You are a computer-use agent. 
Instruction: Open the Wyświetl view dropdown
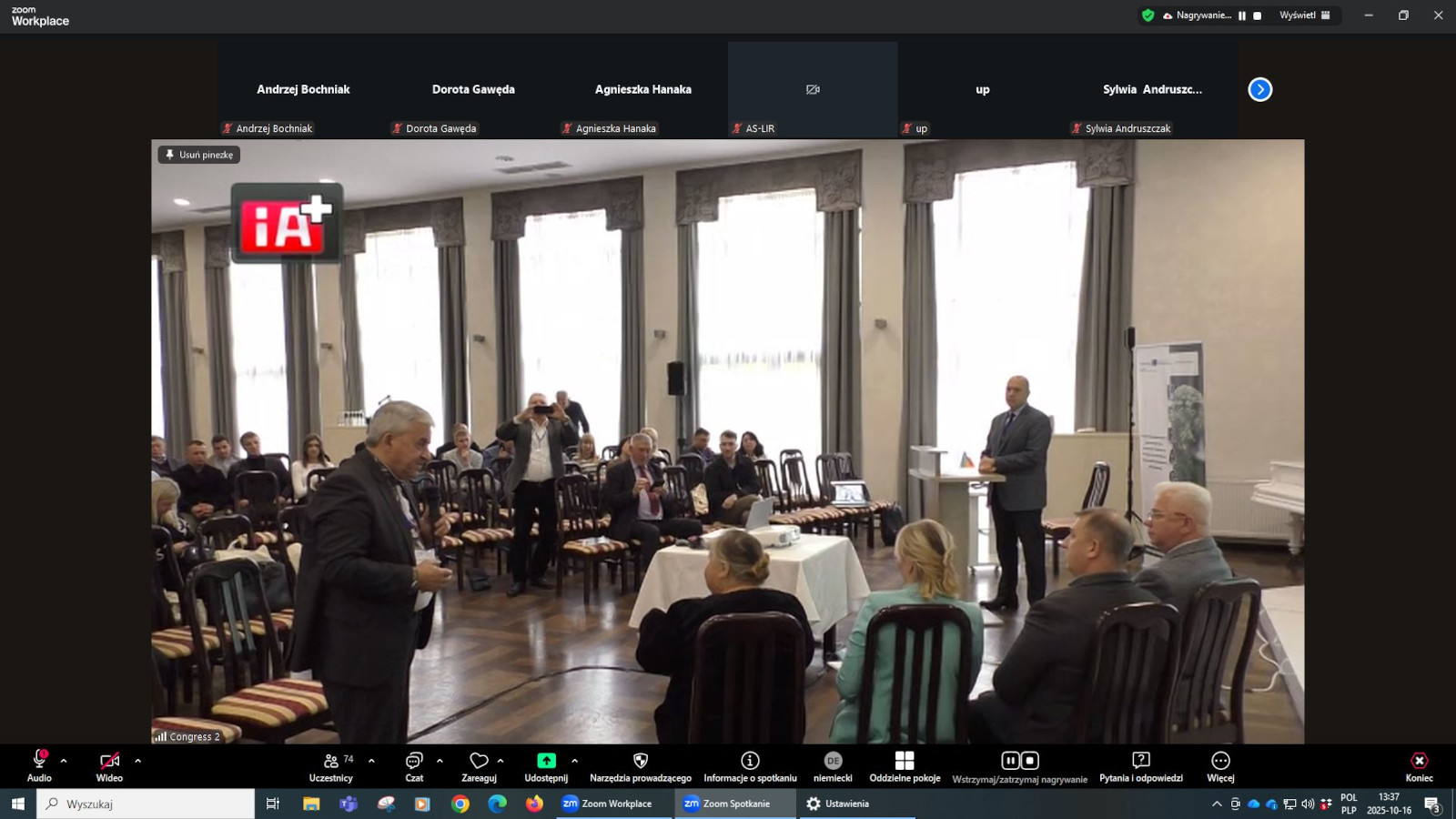(x=1305, y=15)
